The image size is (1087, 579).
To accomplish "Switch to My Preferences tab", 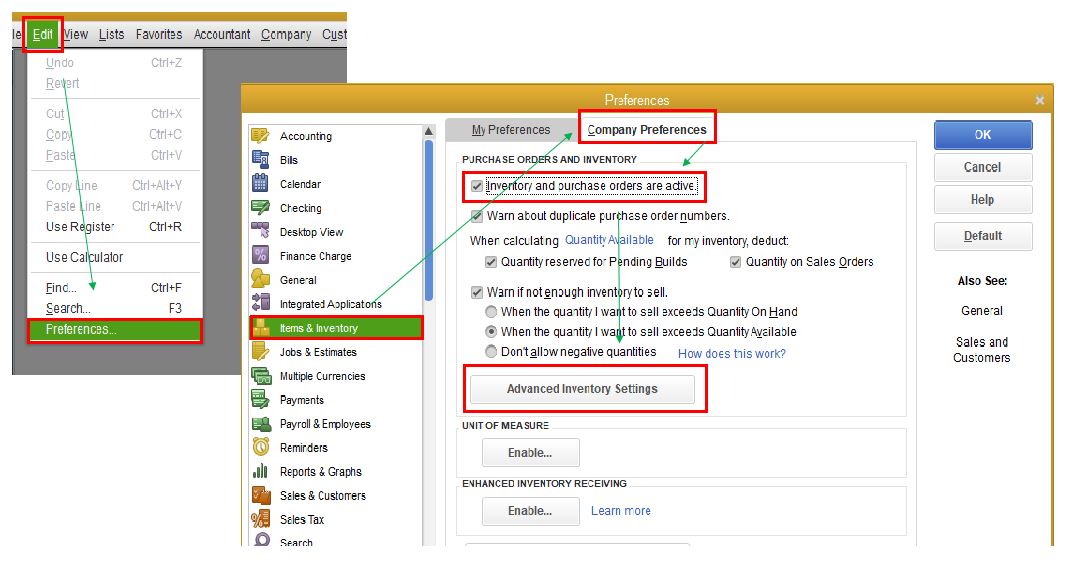I will click(x=511, y=130).
